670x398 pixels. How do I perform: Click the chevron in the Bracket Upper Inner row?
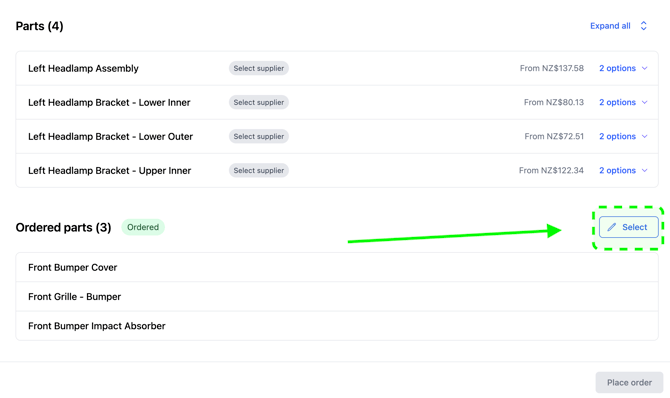click(x=645, y=170)
